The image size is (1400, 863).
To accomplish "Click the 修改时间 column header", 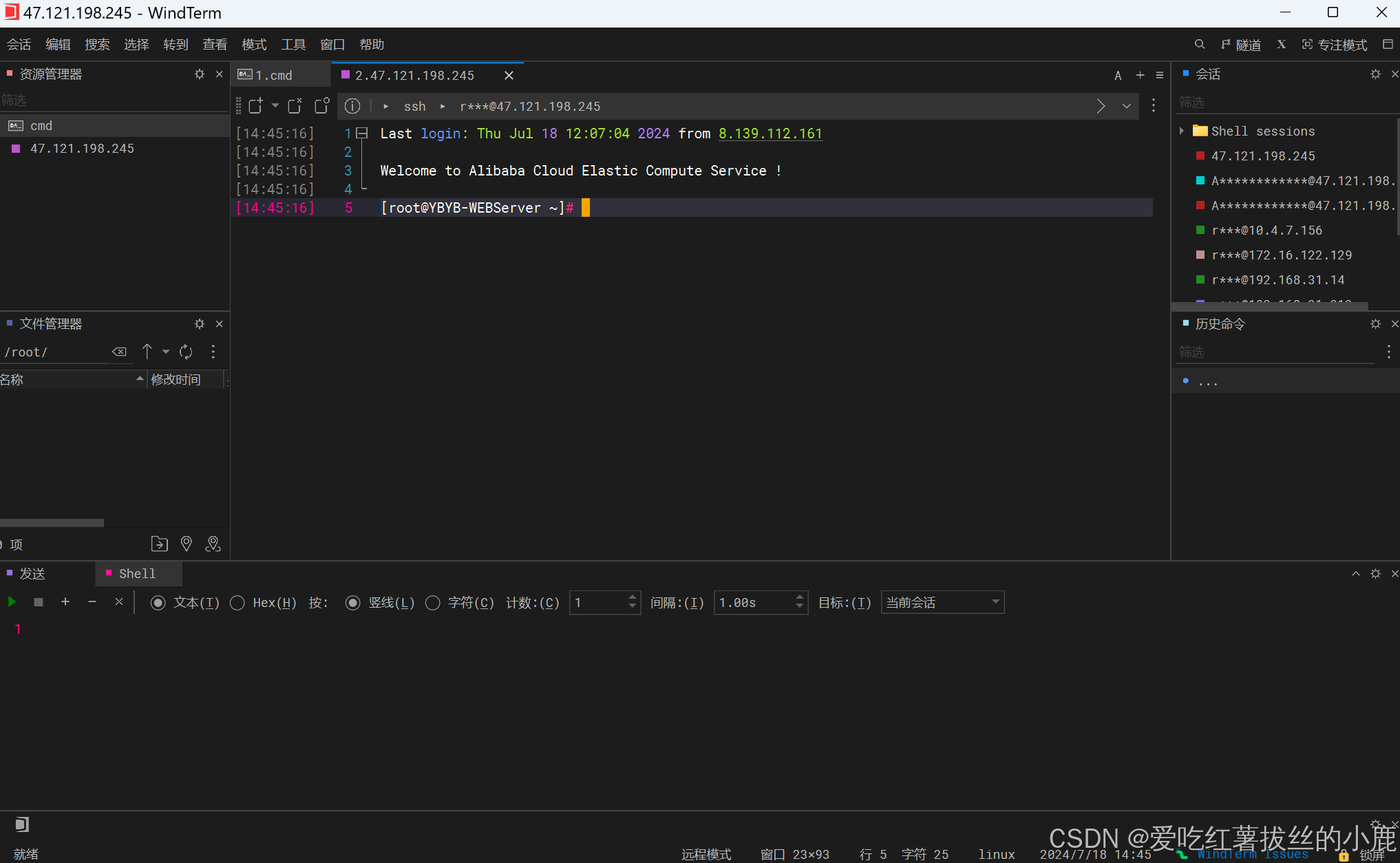I will (186, 379).
